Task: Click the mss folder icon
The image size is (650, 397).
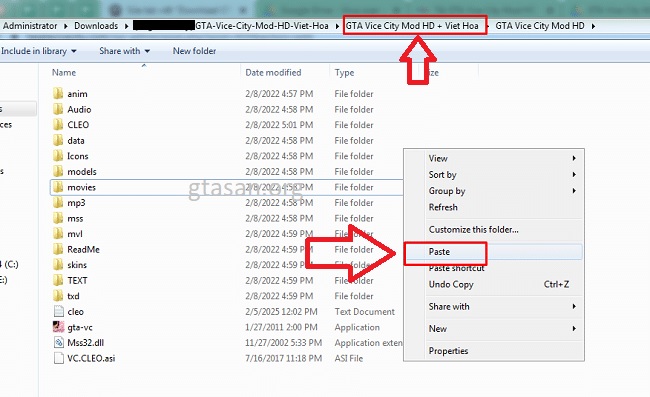Action: [x=58, y=218]
